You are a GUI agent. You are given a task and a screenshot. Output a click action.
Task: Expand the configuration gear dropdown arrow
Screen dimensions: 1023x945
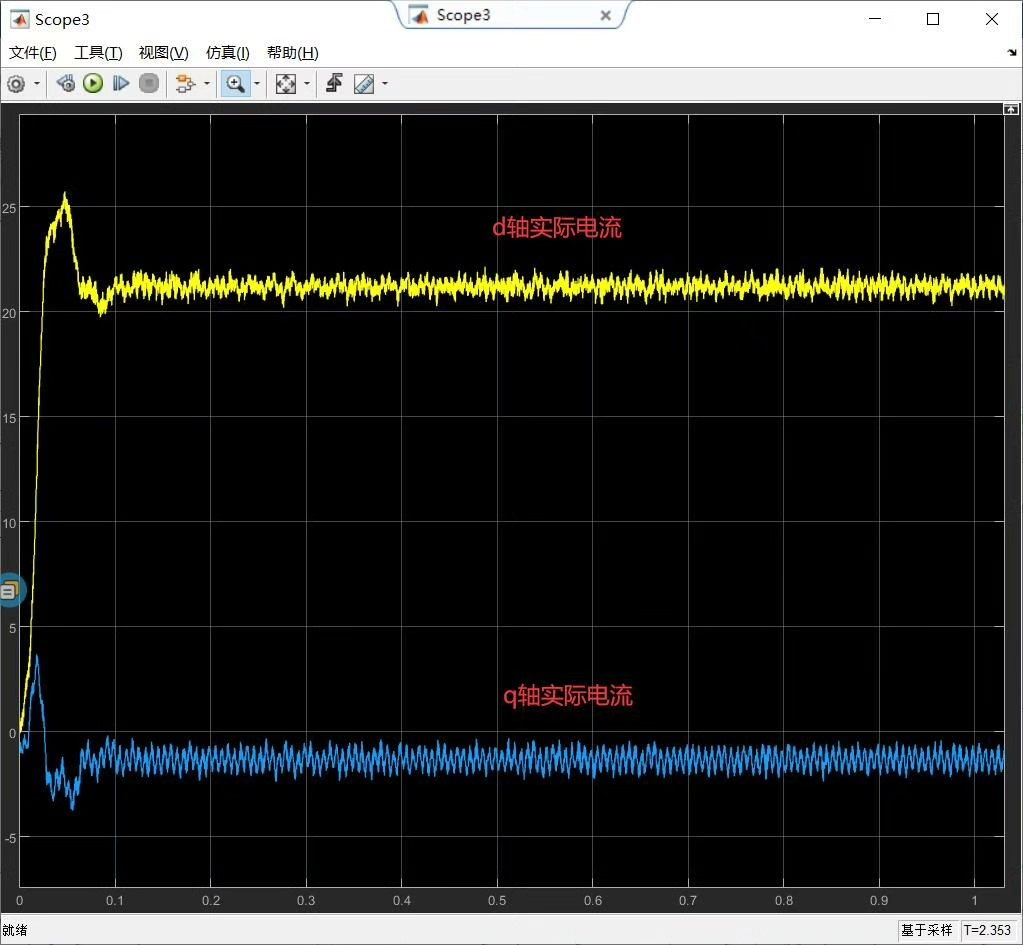(37, 84)
